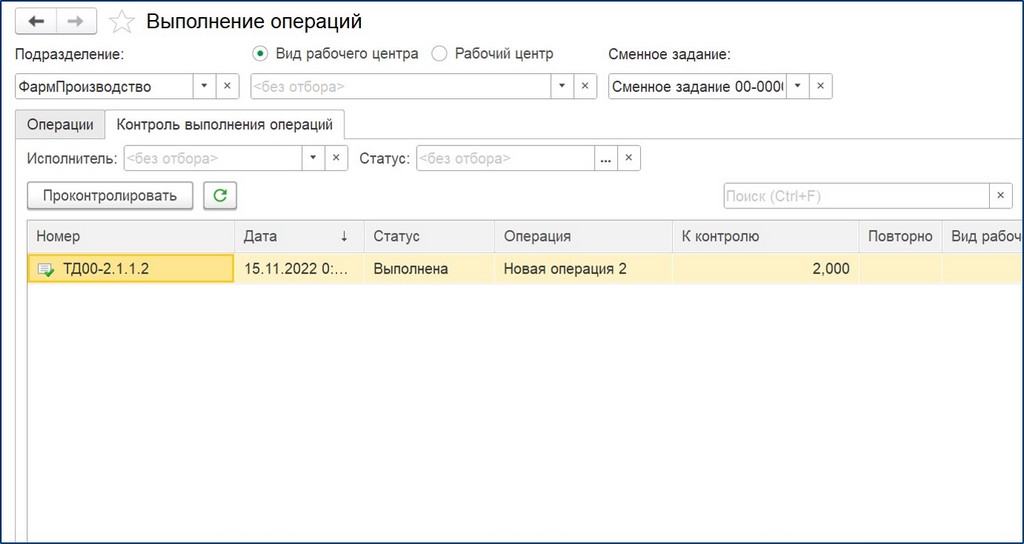Clear the Исполнитель filter with its X
Image resolution: width=1024 pixels, height=544 pixels.
coord(336,158)
